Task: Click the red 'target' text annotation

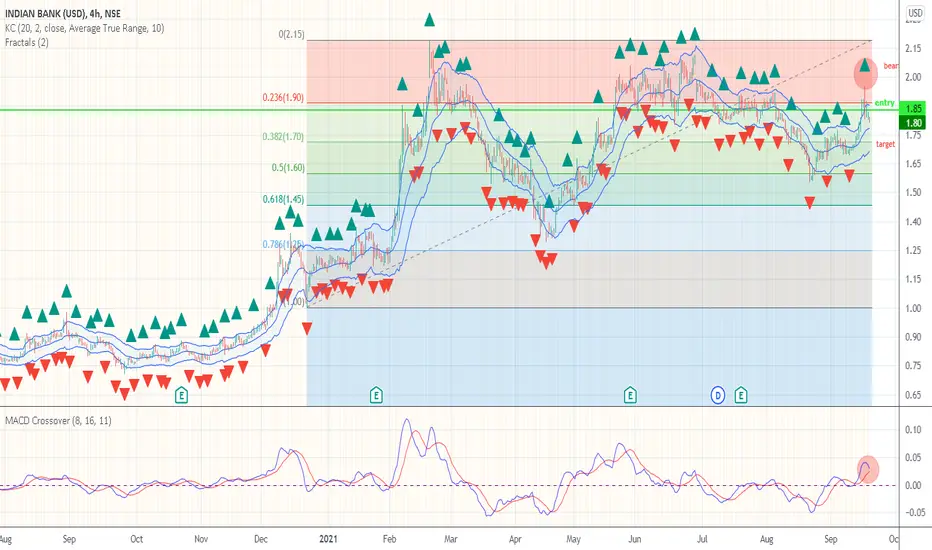Action: 885,144
